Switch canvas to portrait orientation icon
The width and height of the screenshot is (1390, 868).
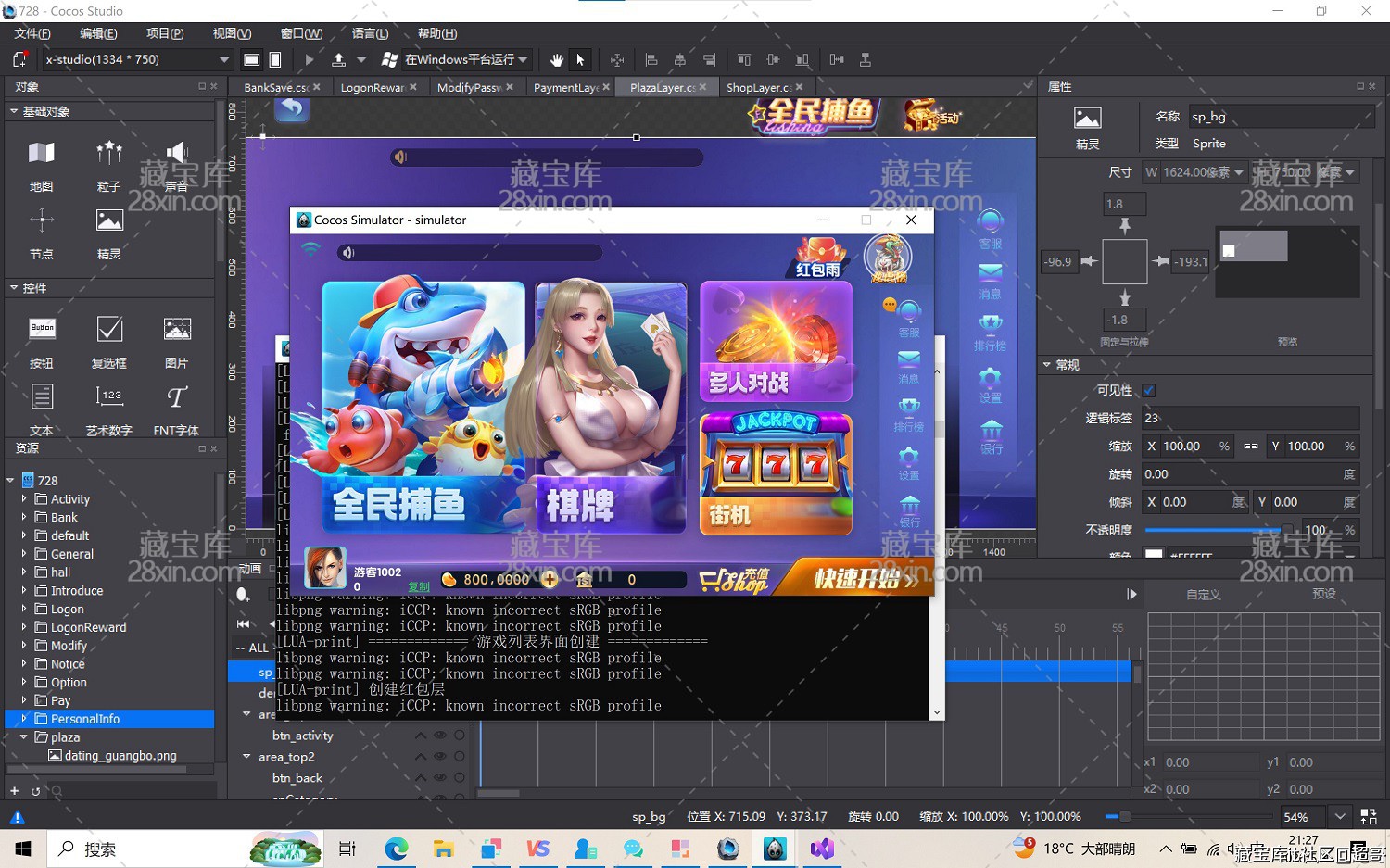(x=275, y=59)
